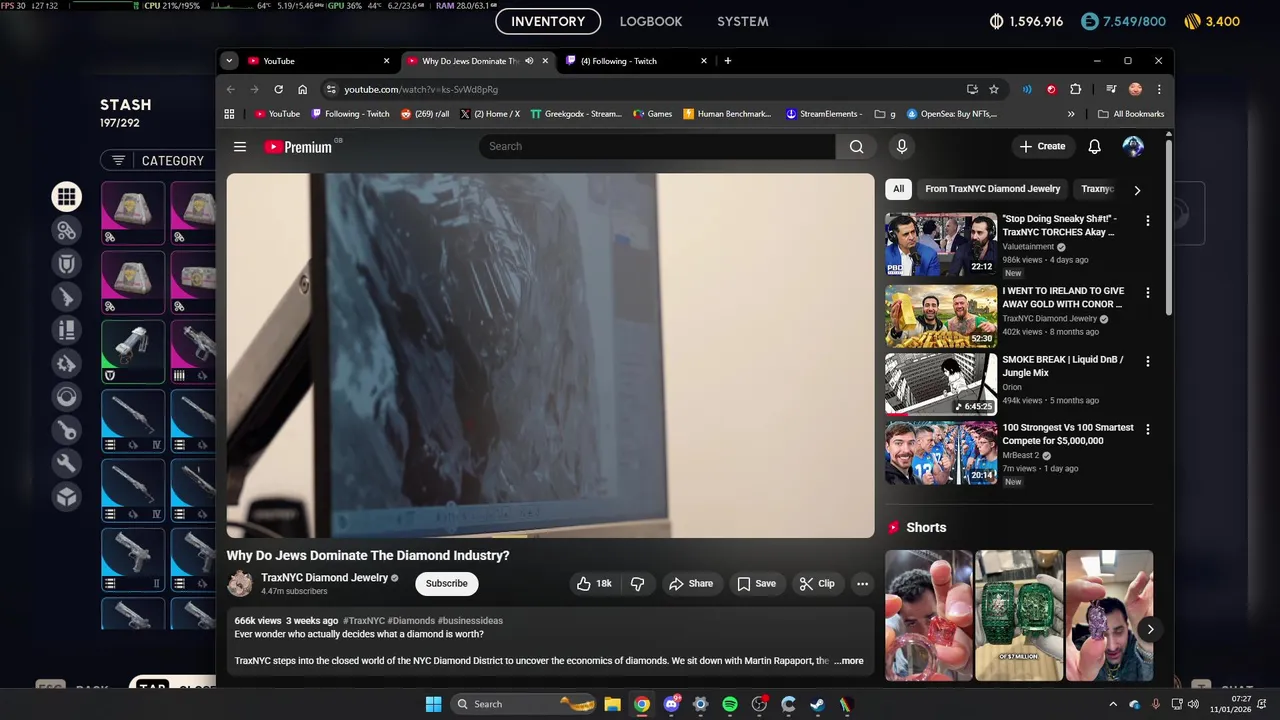Open options for the SMOKE BREAK mix
Screen dimensions: 1280x720
tap(1147, 361)
